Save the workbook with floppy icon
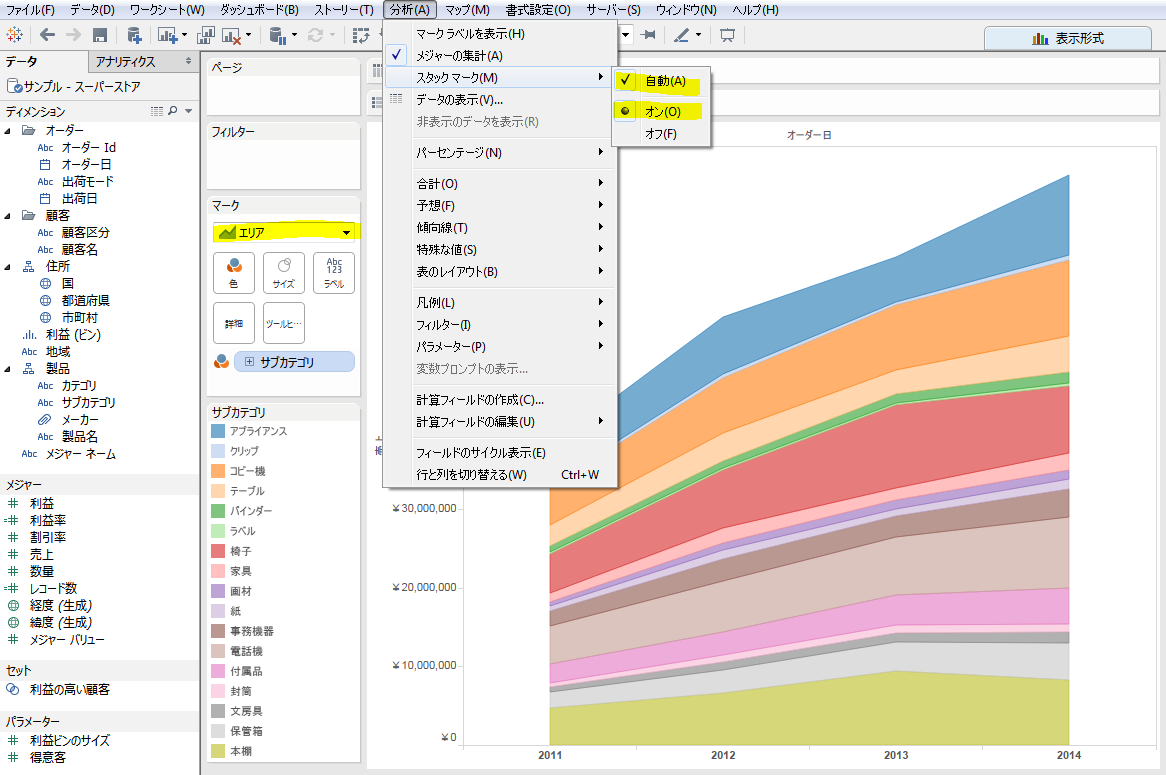 click(x=100, y=35)
